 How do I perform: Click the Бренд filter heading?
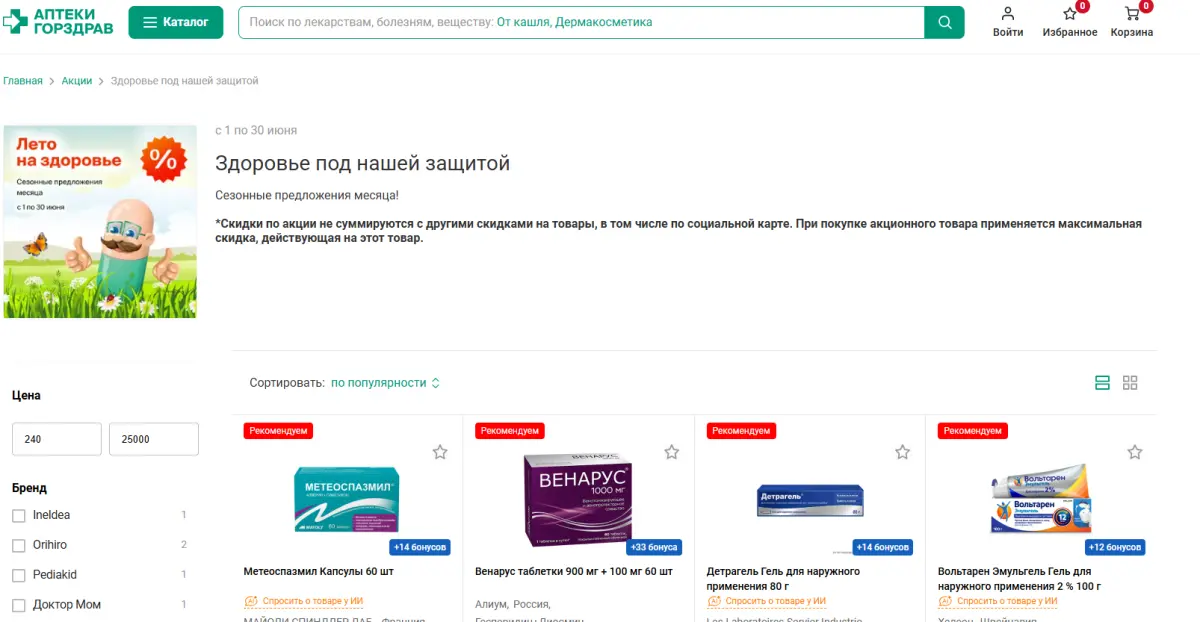29,489
